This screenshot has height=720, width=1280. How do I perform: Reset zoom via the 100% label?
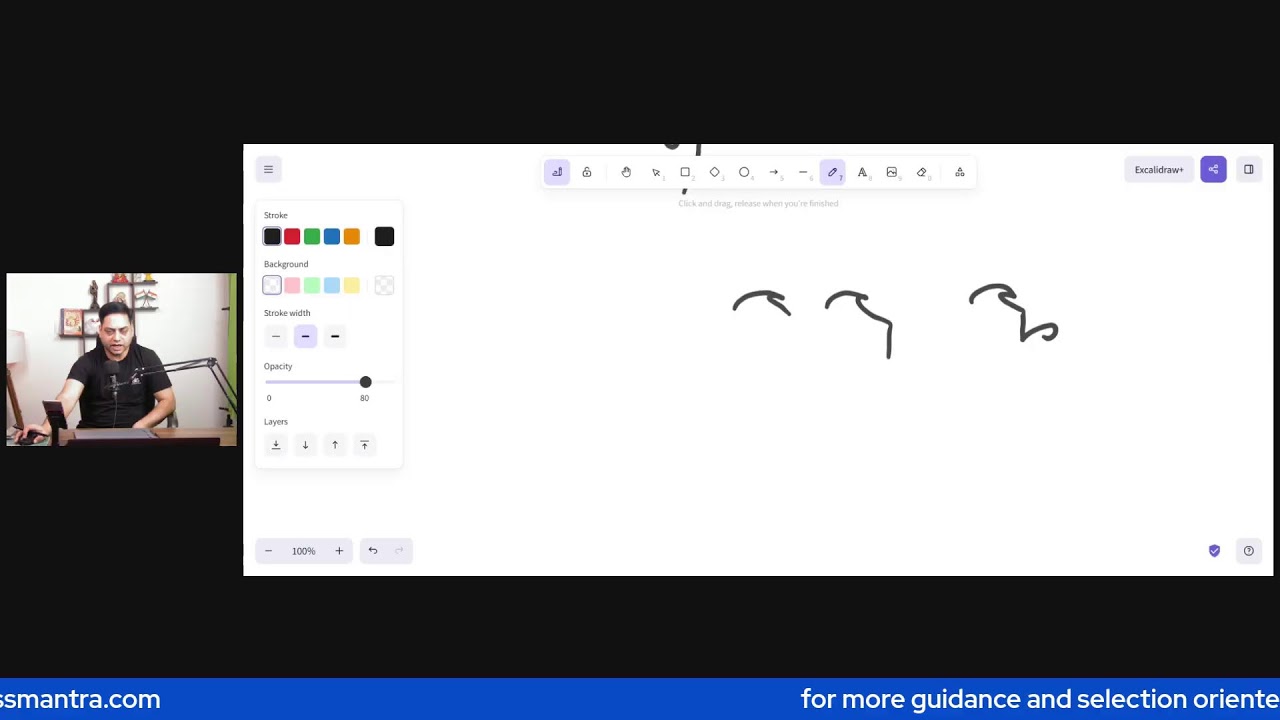click(304, 551)
